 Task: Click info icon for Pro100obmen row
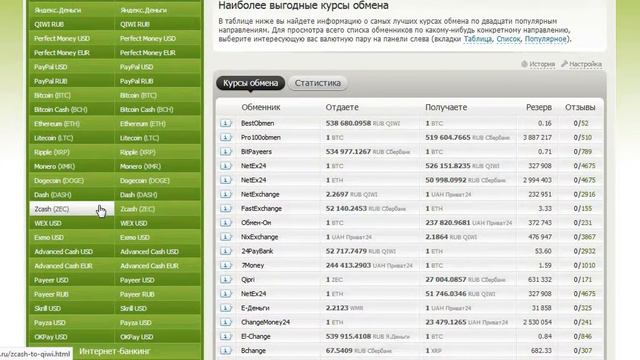click(226, 138)
